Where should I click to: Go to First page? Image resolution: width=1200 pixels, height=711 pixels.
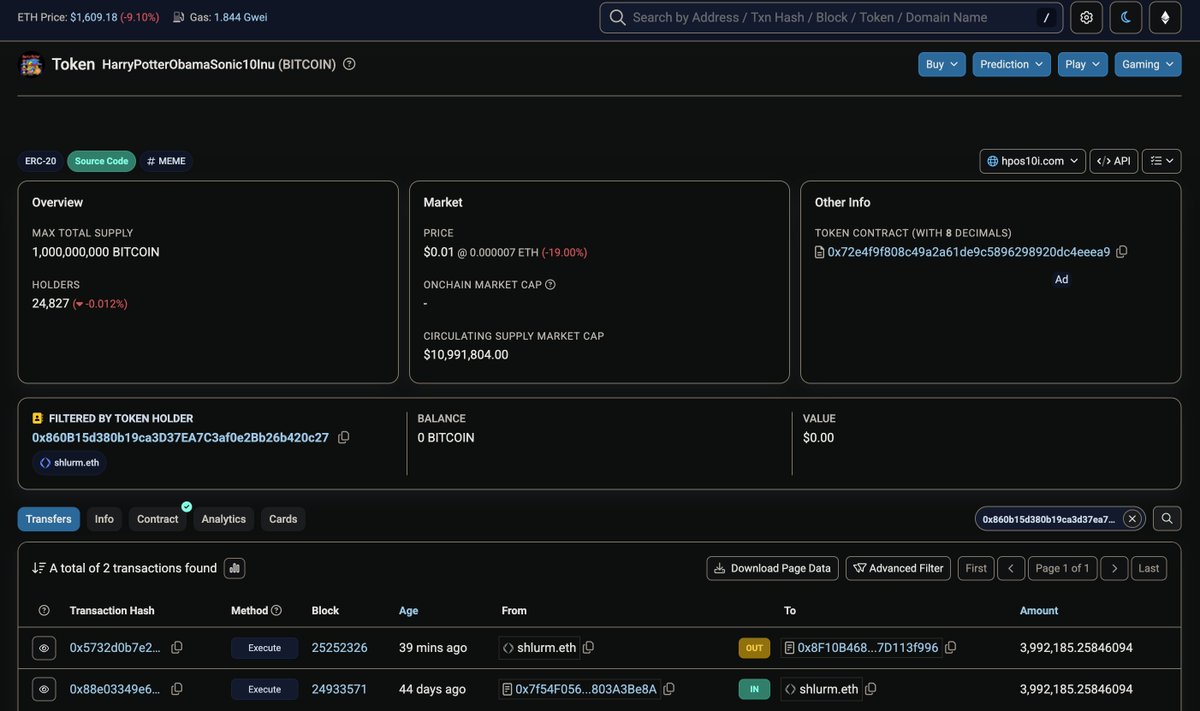[x=976, y=568]
